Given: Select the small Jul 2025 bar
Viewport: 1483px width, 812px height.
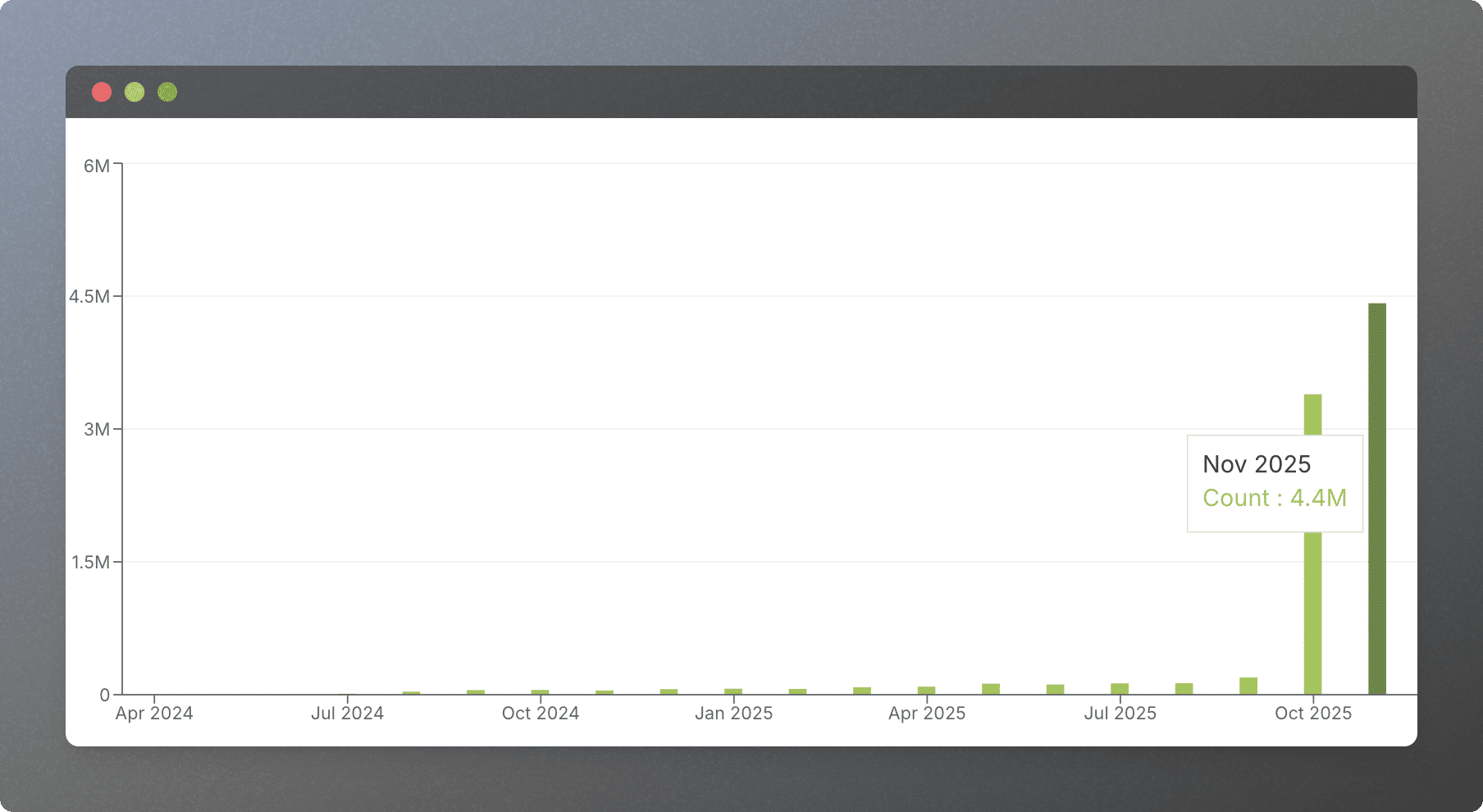Looking at the screenshot, I should 1120,689.
